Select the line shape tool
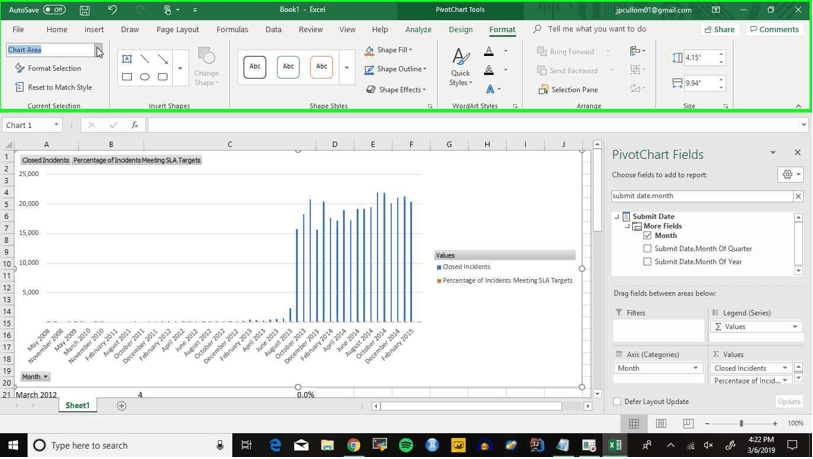Screen dimensions: 813x459 [x=145, y=59]
